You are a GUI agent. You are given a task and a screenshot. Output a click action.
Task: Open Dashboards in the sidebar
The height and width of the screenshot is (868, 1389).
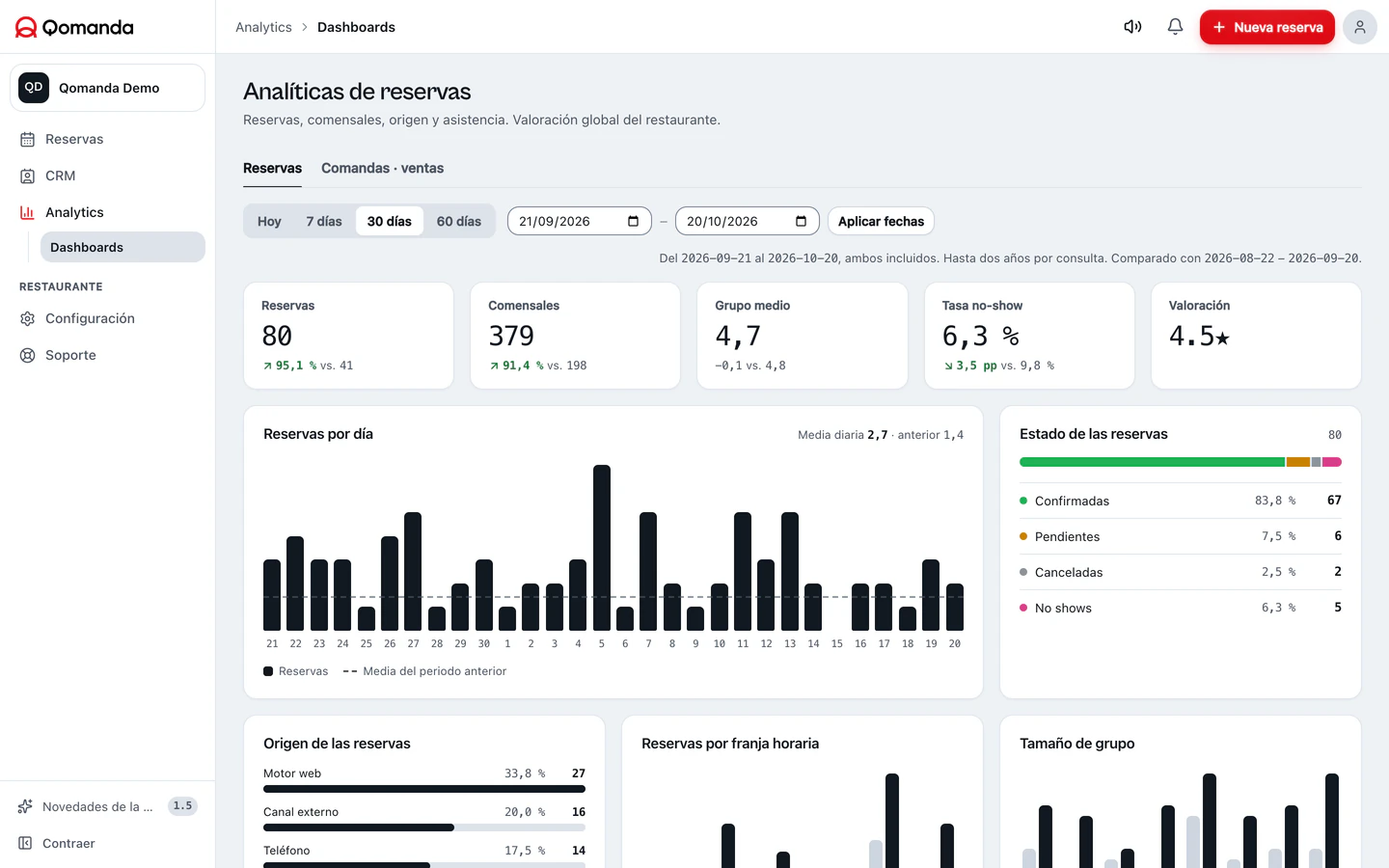point(123,247)
